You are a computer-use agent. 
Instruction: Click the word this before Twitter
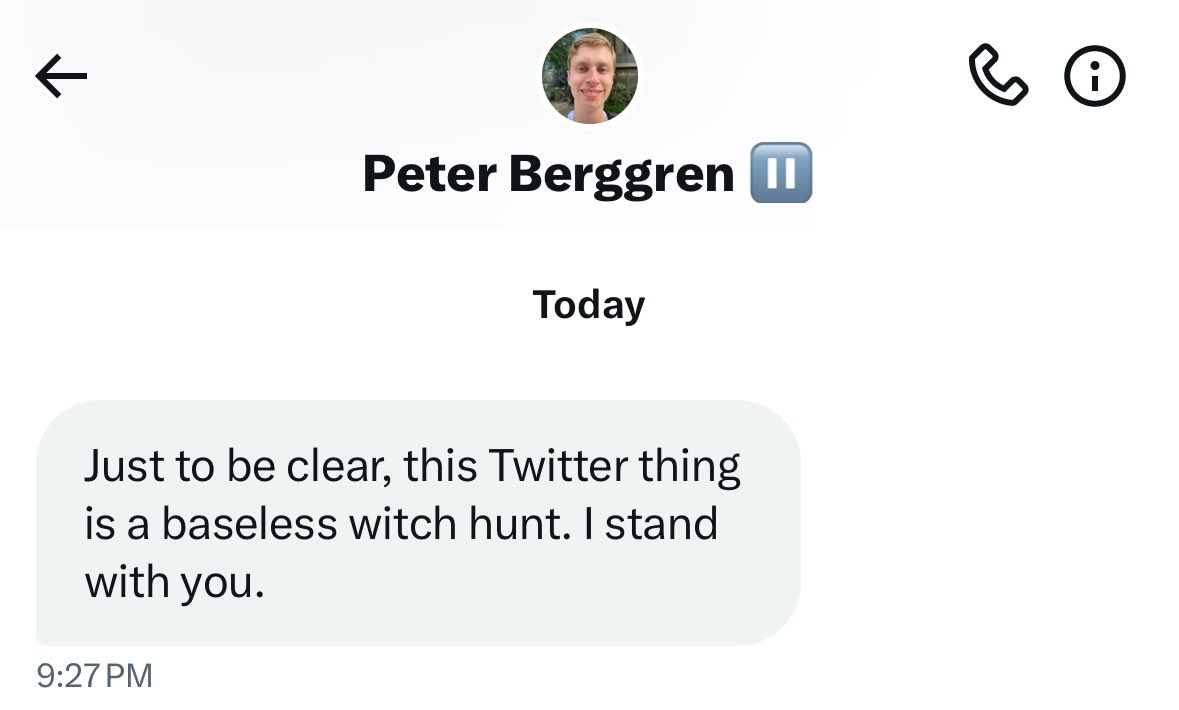(x=441, y=466)
